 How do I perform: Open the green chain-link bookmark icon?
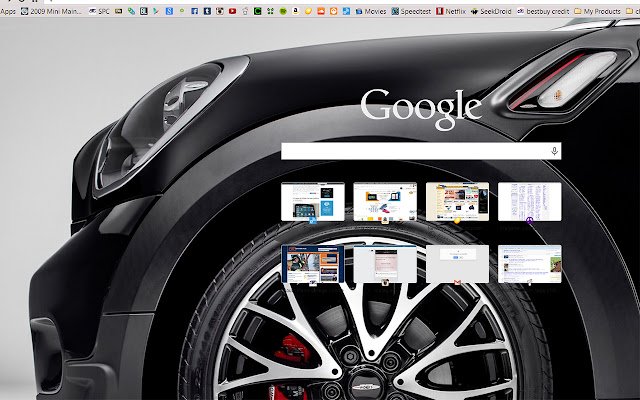pyautogui.click(x=131, y=11)
